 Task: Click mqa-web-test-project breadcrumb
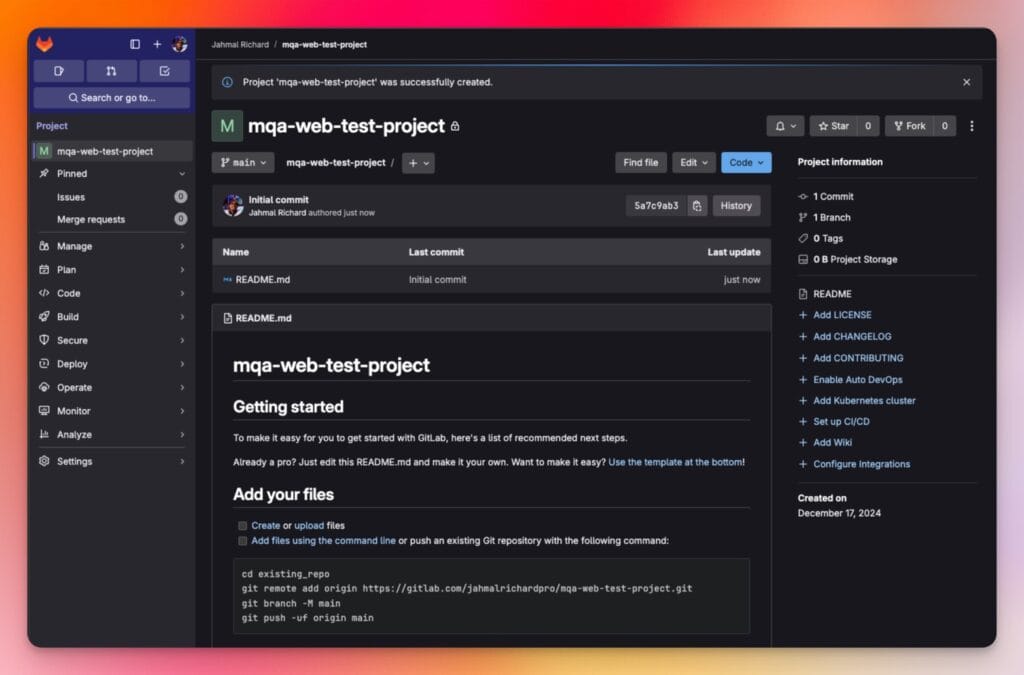pyautogui.click(x=324, y=44)
